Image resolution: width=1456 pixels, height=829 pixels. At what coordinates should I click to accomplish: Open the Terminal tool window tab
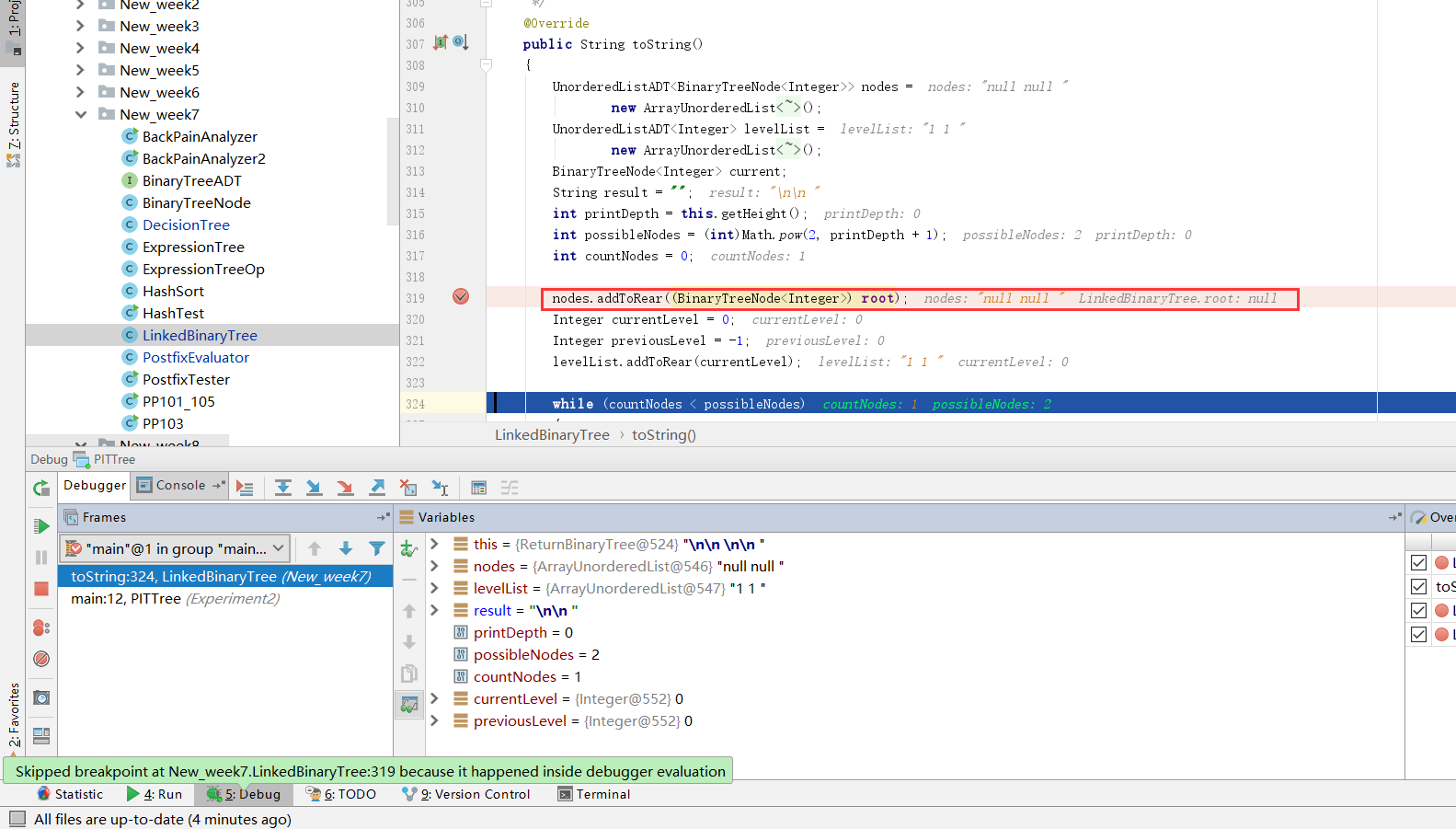pyautogui.click(x=594, y=794)
